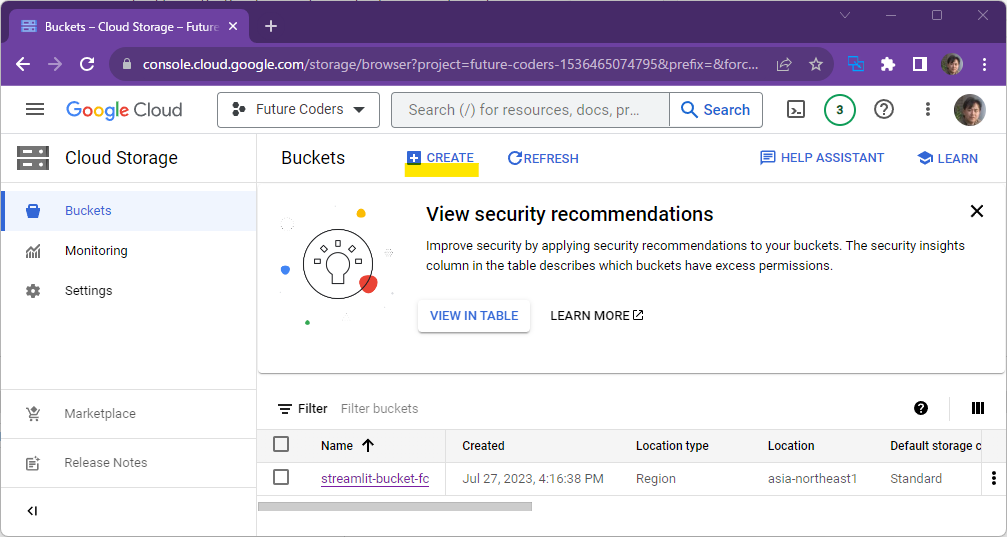Open a new browser tab
The height and width of the screenshot is (537, 1007).
pyautogui.click(x=271, y=26)
